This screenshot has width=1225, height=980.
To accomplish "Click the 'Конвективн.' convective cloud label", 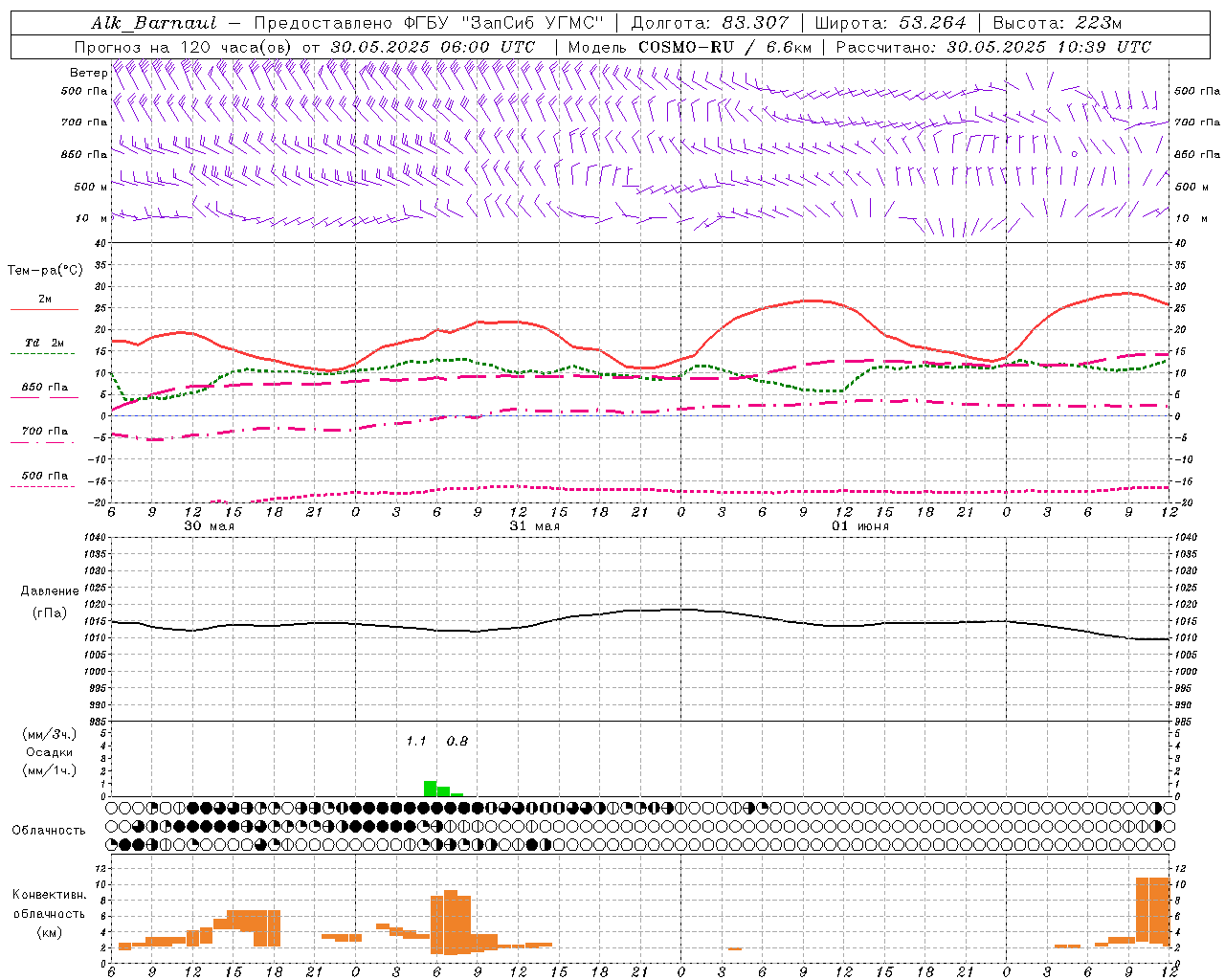I will (49, 895).
